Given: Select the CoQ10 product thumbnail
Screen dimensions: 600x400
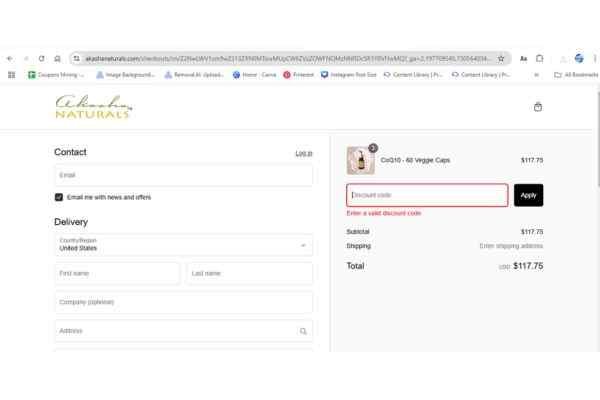Looking at the screenshot, I should [x=360, y=160].
